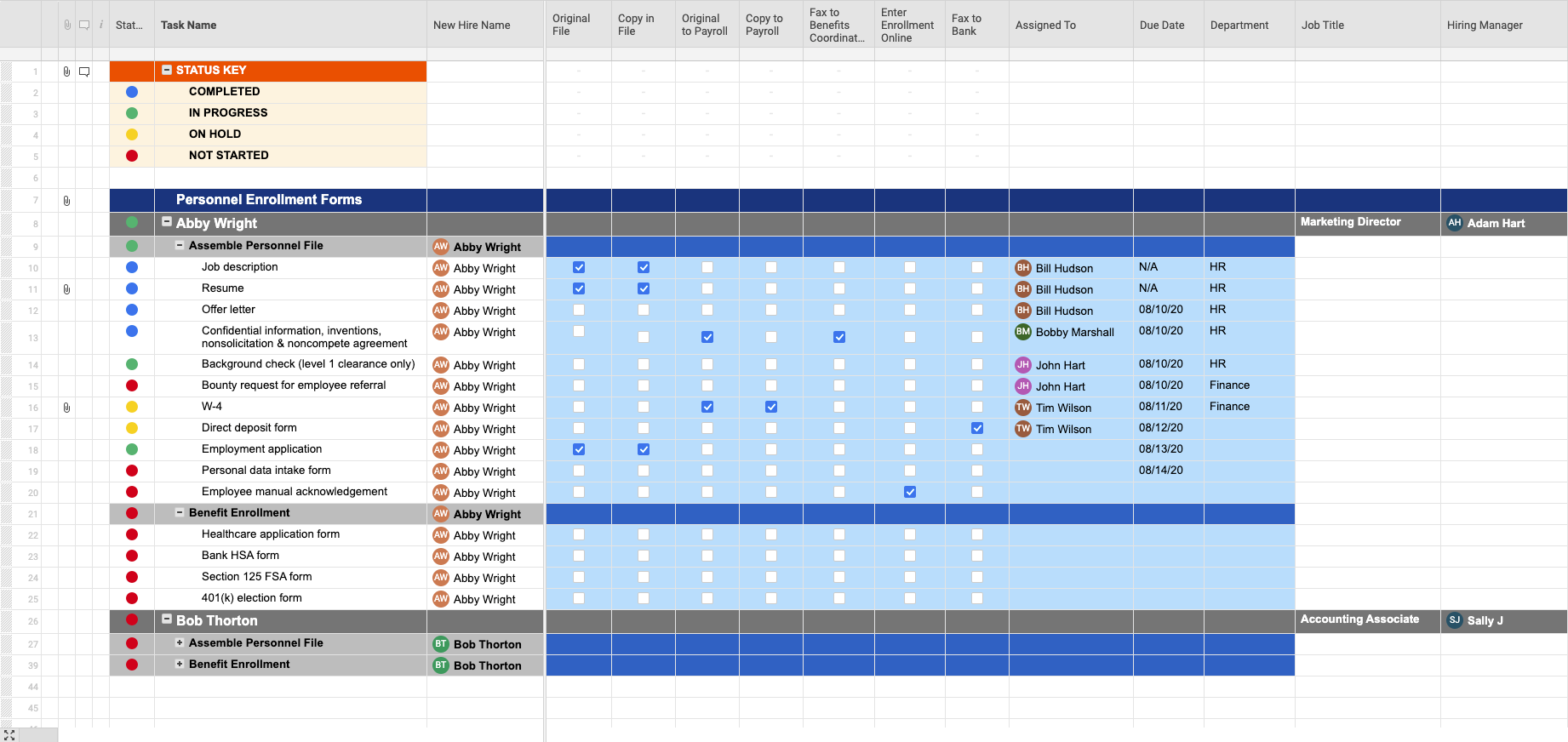Viewport: 1568px width, 742px height.
Task: Select the Healthcare application form task cell
Action: click(x=271, y=534)
